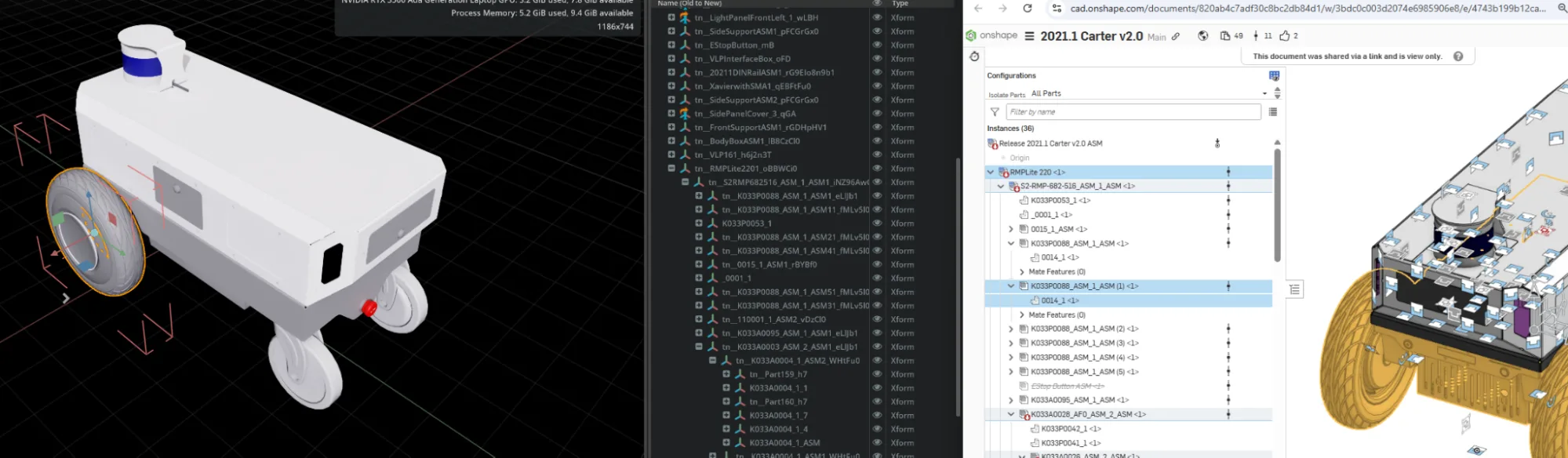Click the part icon of _0001_1 <1>

[x=1024, y=215]
